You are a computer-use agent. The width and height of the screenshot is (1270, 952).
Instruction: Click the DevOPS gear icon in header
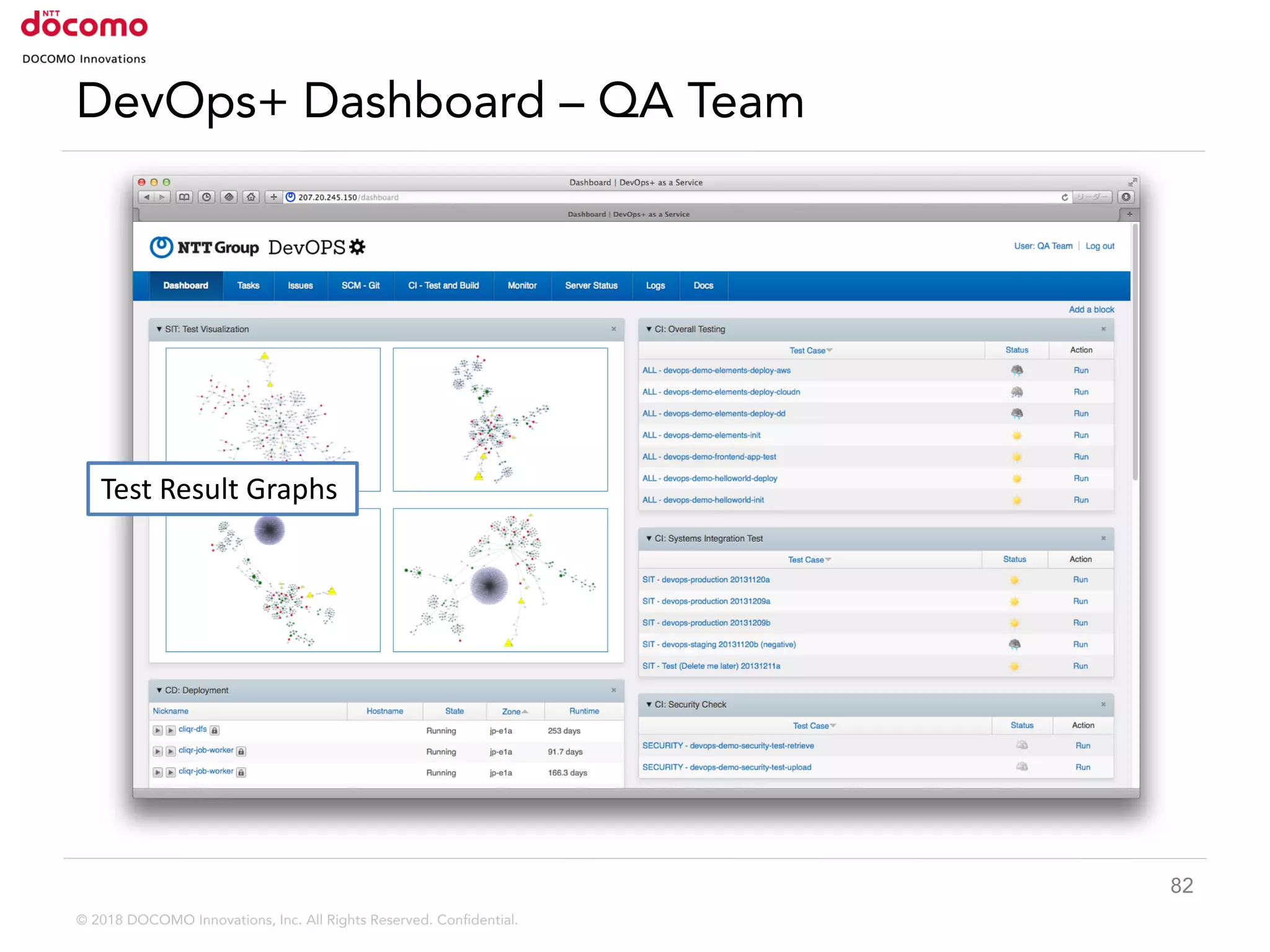[357, 247]
